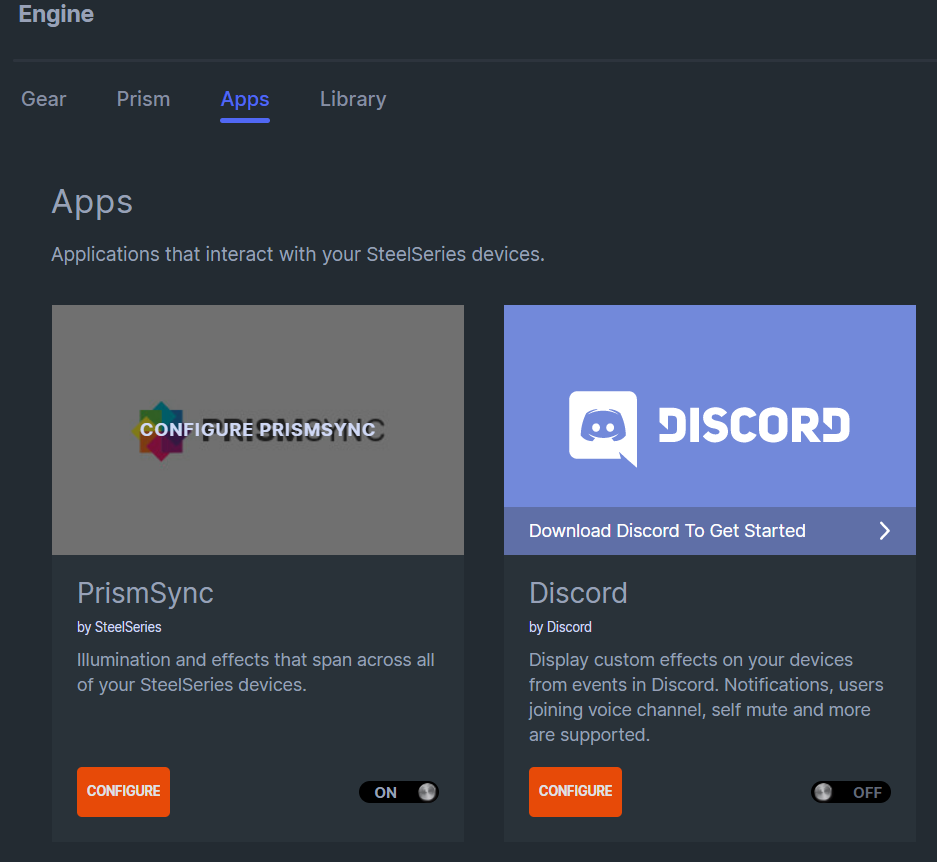Click the Configure PrismSync overlay text
937x862 pixels.
[x=258, y=430]
